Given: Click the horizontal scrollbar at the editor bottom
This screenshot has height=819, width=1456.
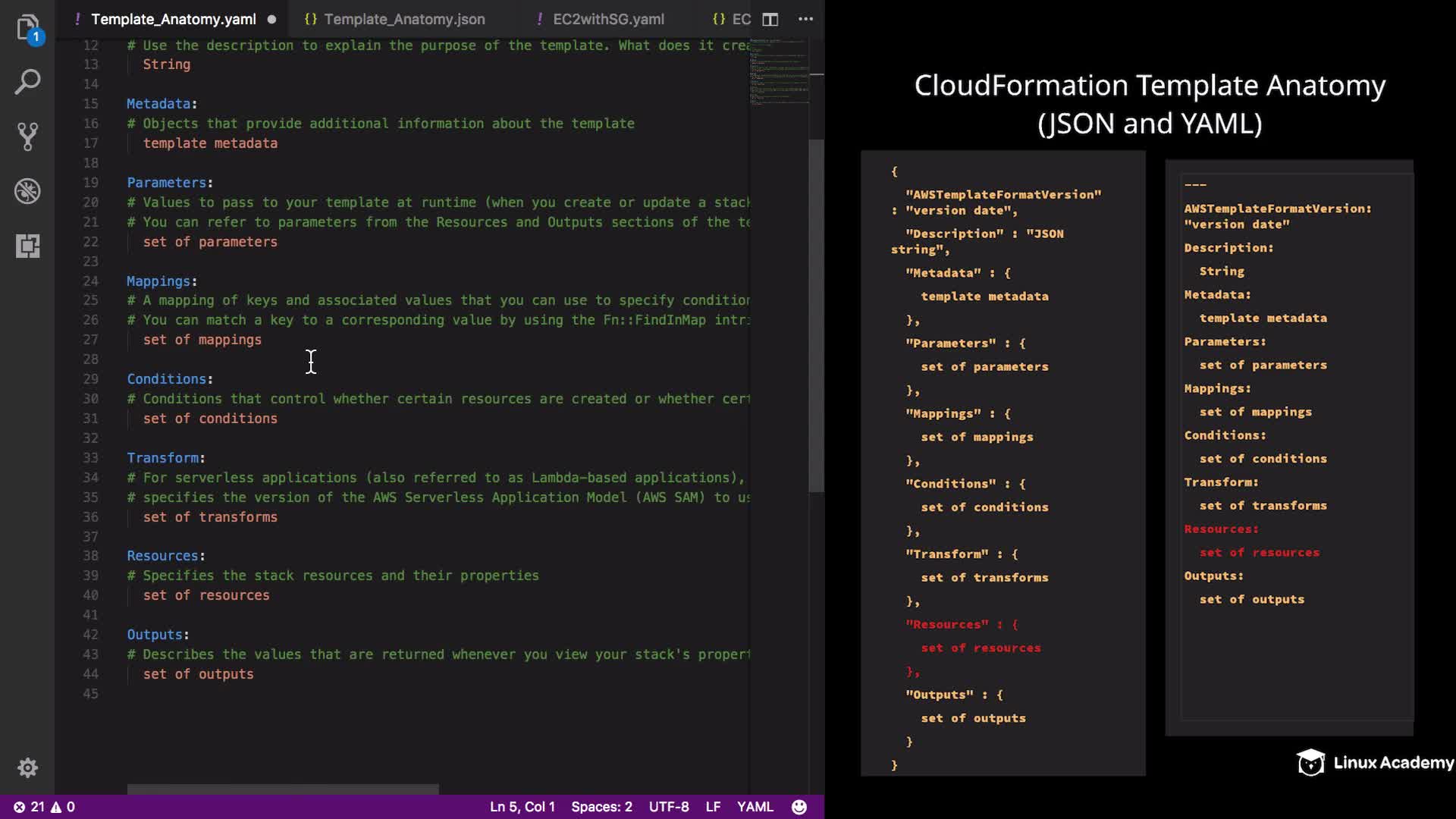Looking at the screenshot, I should [282, 789].
